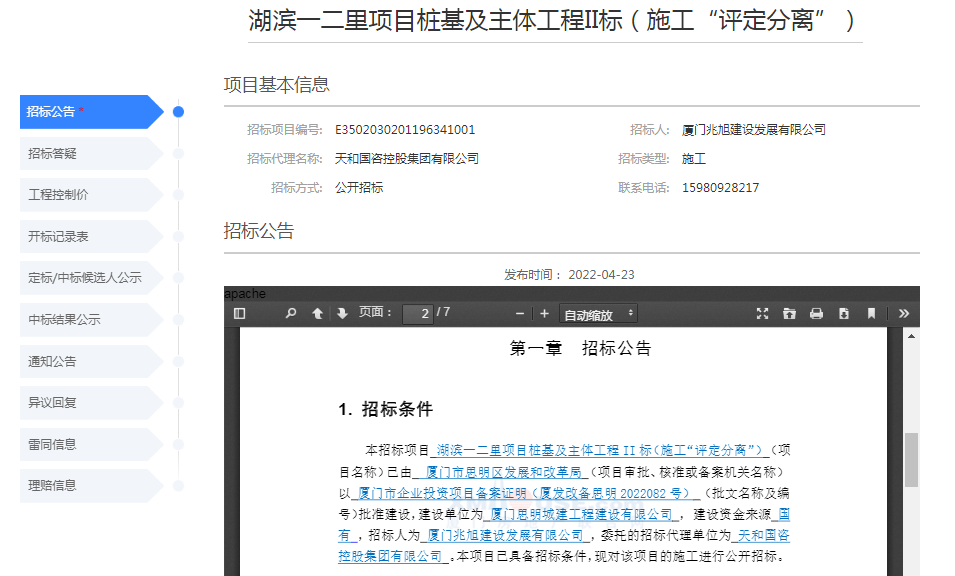Print the PDF document
This screenshot has width=955, height=576.
816,314
